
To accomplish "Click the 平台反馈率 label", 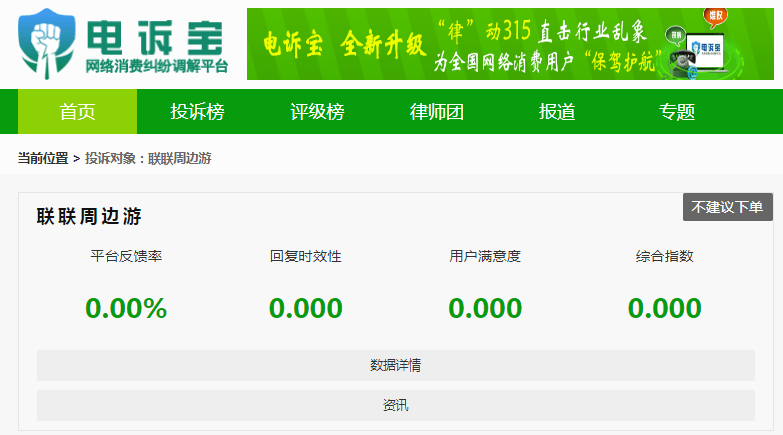I will coord(126,256).
